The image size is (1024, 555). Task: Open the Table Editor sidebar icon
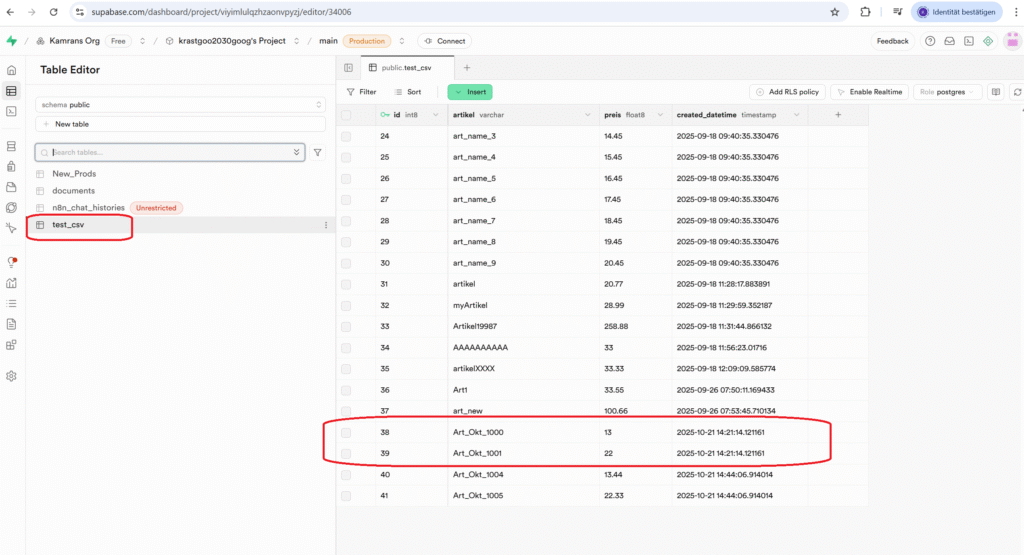click(x=11, y=91)
